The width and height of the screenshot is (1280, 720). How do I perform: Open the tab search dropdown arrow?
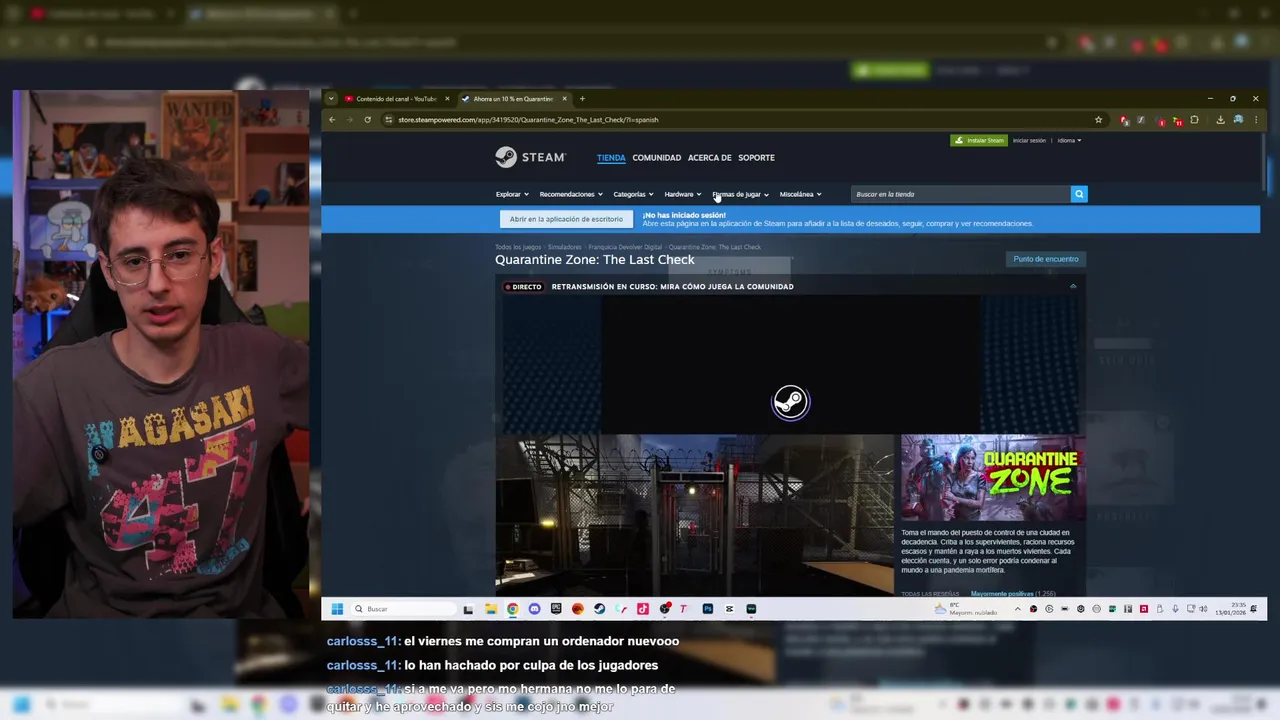(331, 99)
